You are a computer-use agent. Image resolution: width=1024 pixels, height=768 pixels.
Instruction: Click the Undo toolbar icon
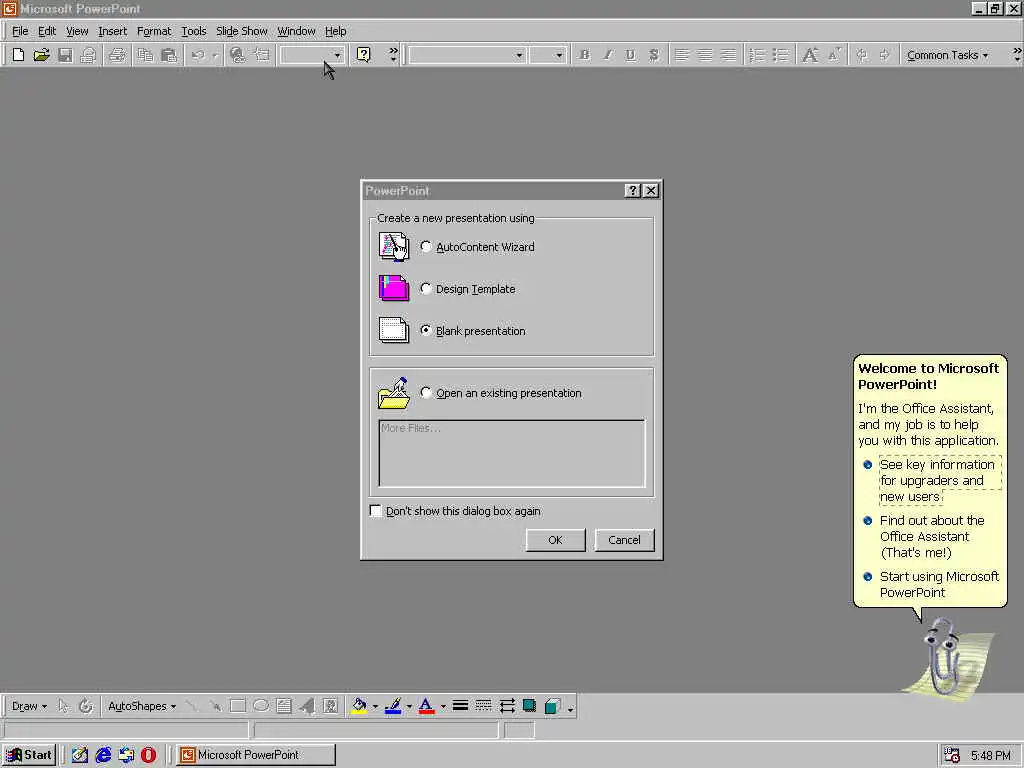(x=198, y=55)
